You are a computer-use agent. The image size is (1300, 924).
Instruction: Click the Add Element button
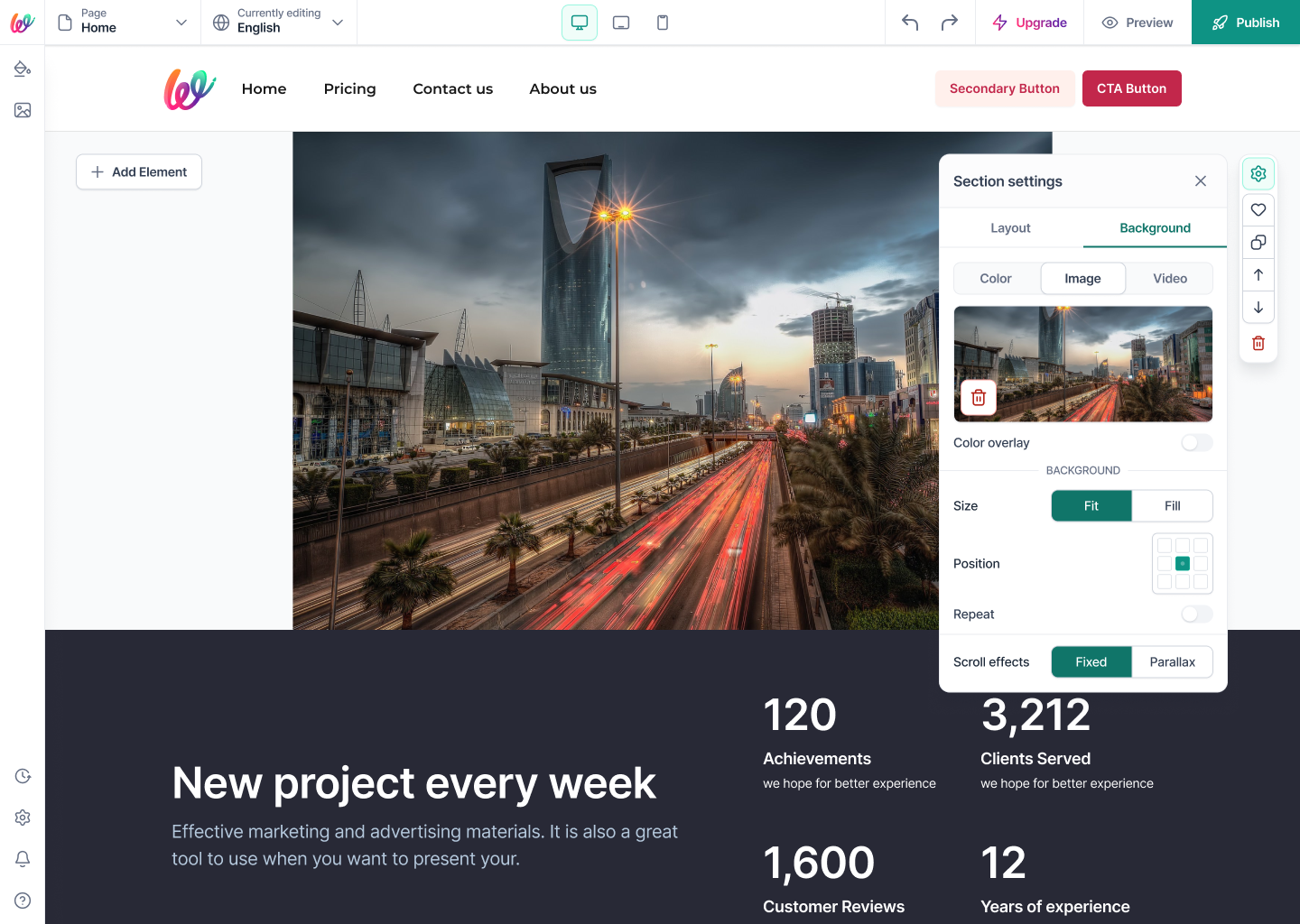(x=139, y=172)
